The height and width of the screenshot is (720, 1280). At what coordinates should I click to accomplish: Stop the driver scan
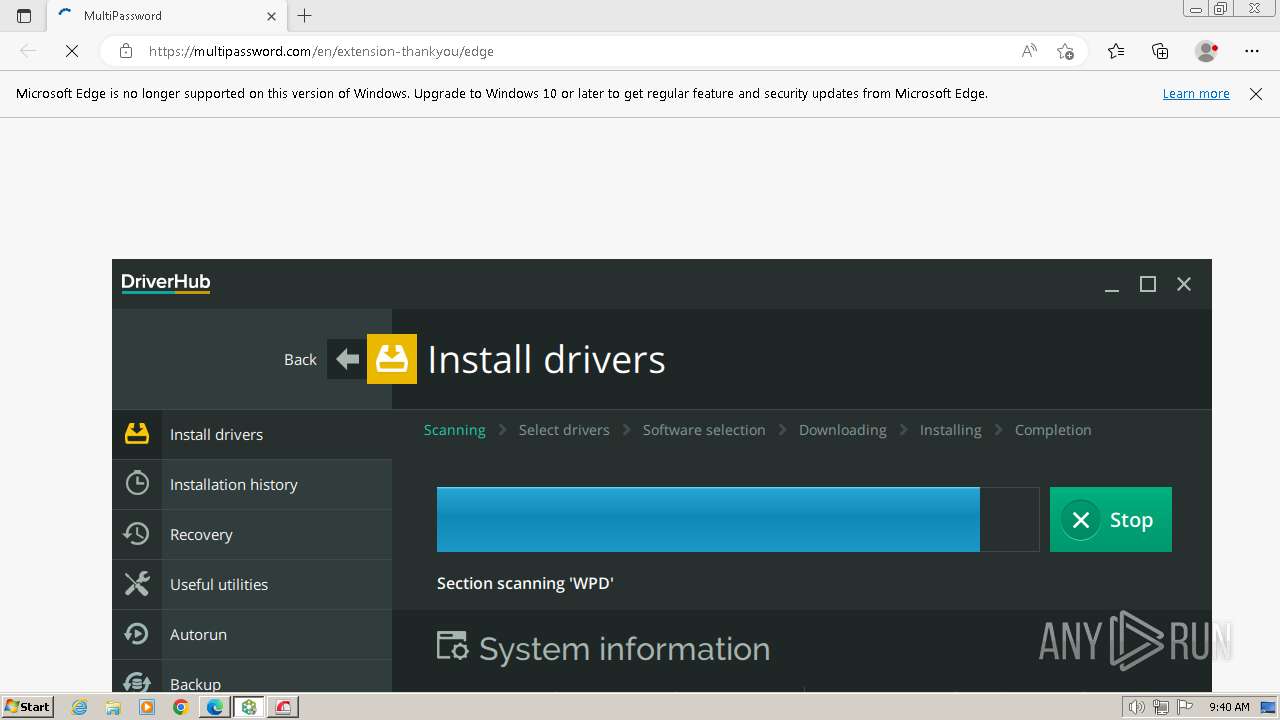click(x=1111, y=520)
